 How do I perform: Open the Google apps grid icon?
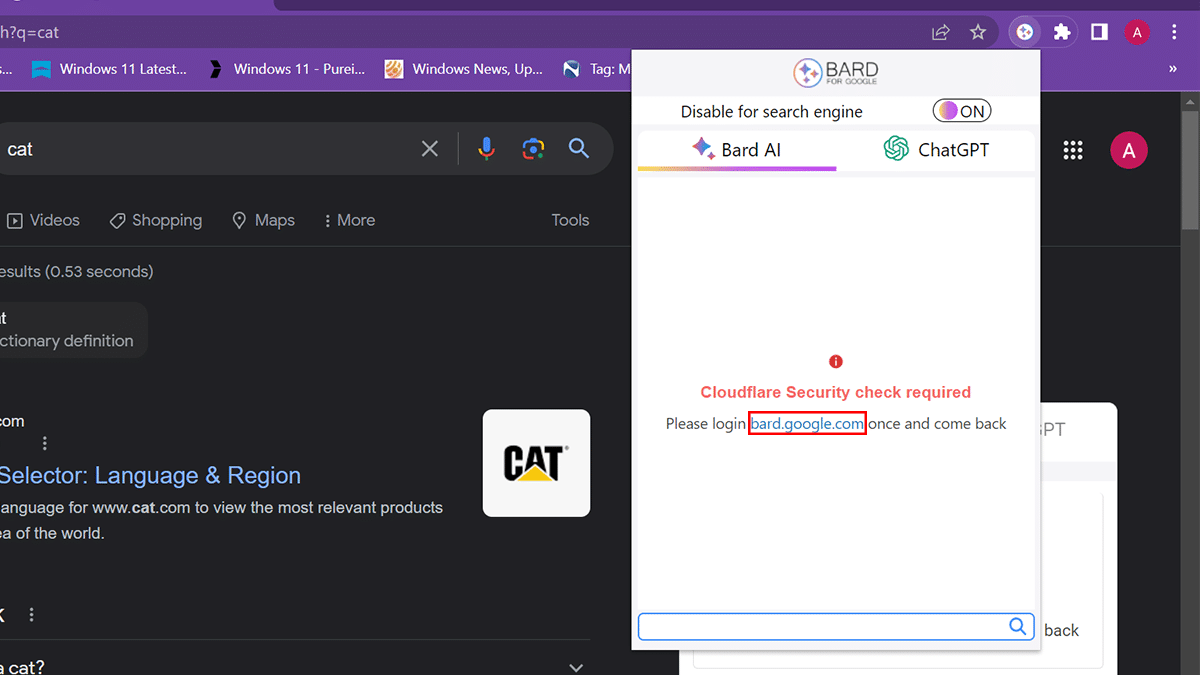(1073, 150)
